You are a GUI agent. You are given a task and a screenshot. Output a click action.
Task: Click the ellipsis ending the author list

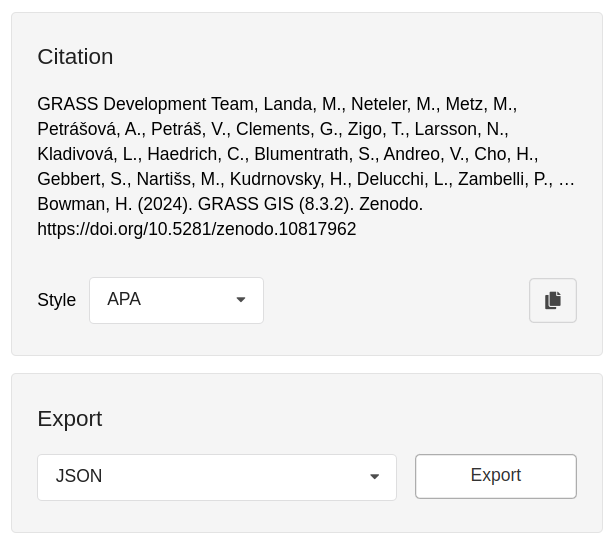tap(566, 179)
